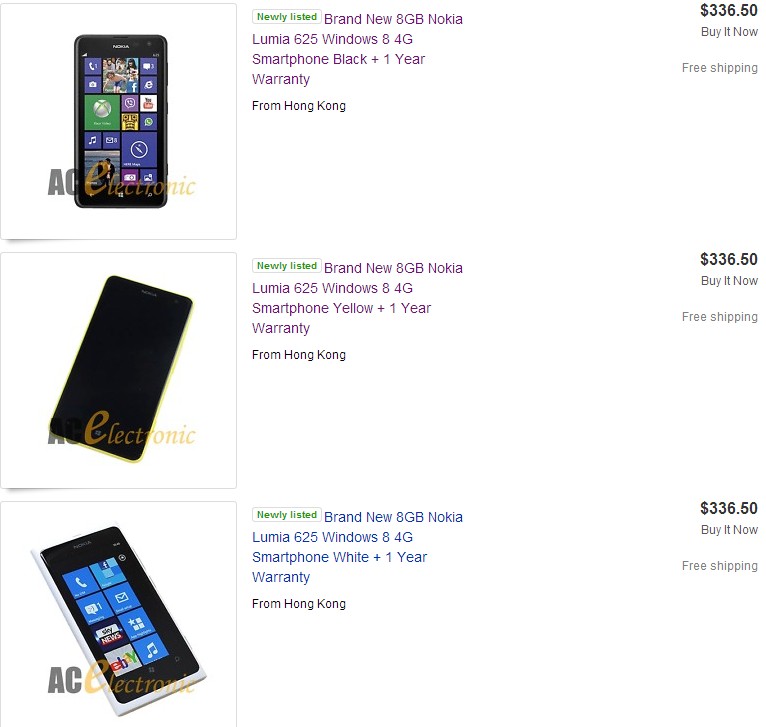Click Buy It Now for the Black Lumia

[729, 32]
